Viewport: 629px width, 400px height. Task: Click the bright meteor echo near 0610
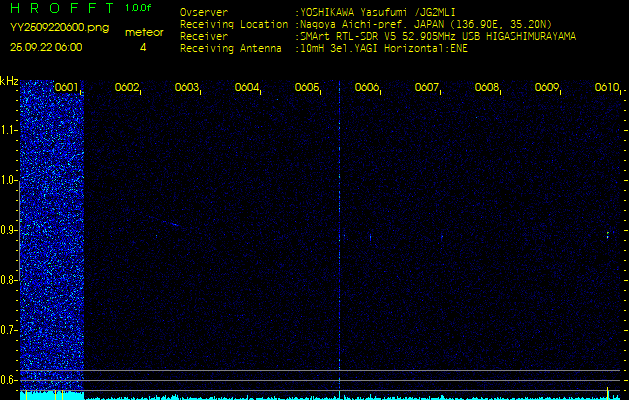pyautogui.click(x=608, y=235)
